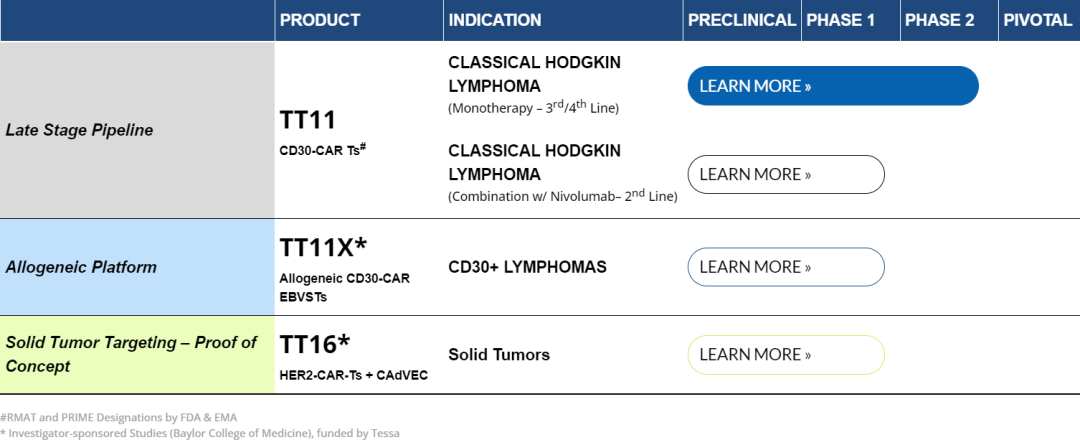Image resolution: width=1080 pixels, height=445 pixels.
Task: Click the PIVOTAL column header
Action: coord(1037,20)
